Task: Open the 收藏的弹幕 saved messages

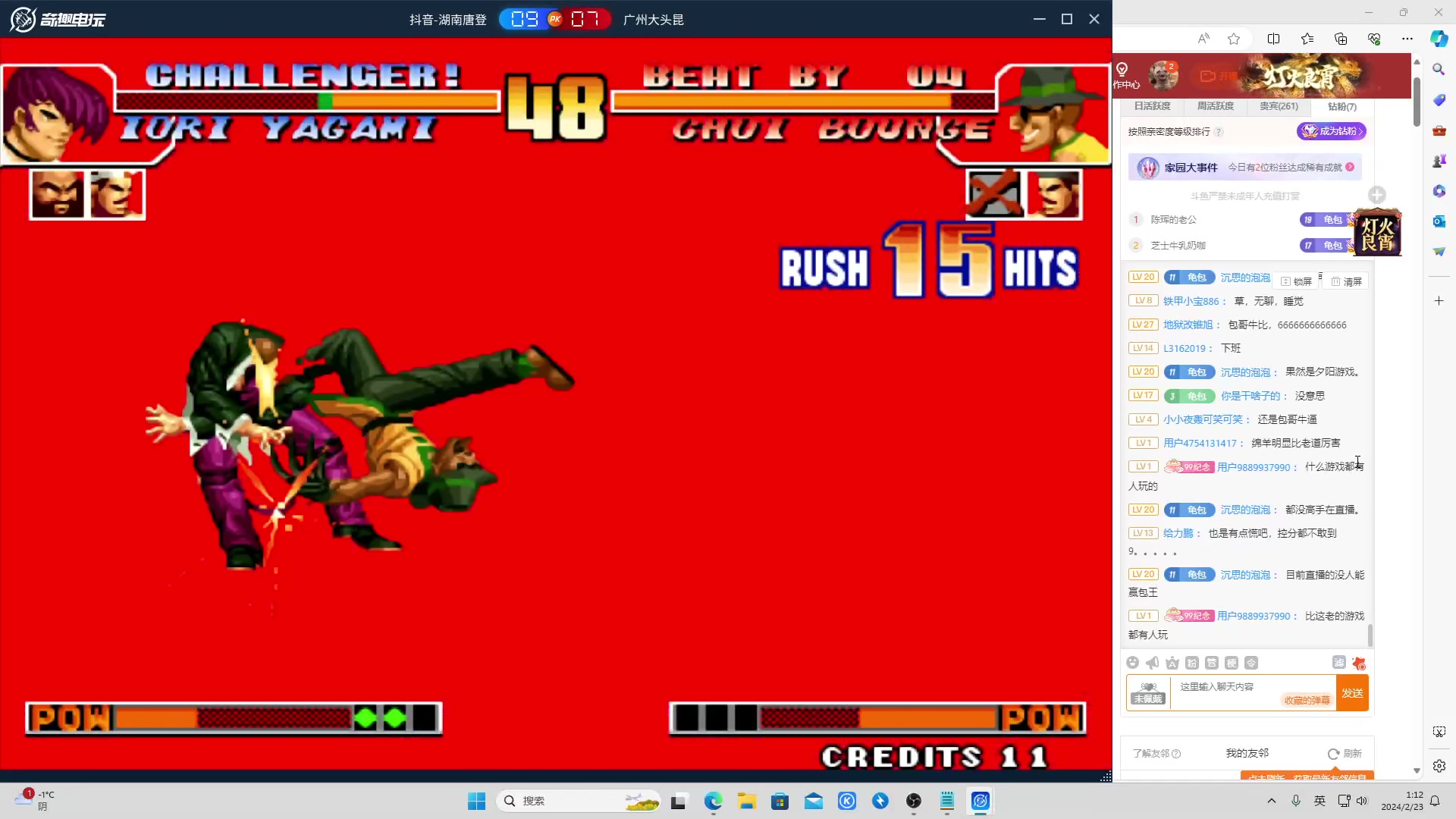Action: click(1307, 700)
